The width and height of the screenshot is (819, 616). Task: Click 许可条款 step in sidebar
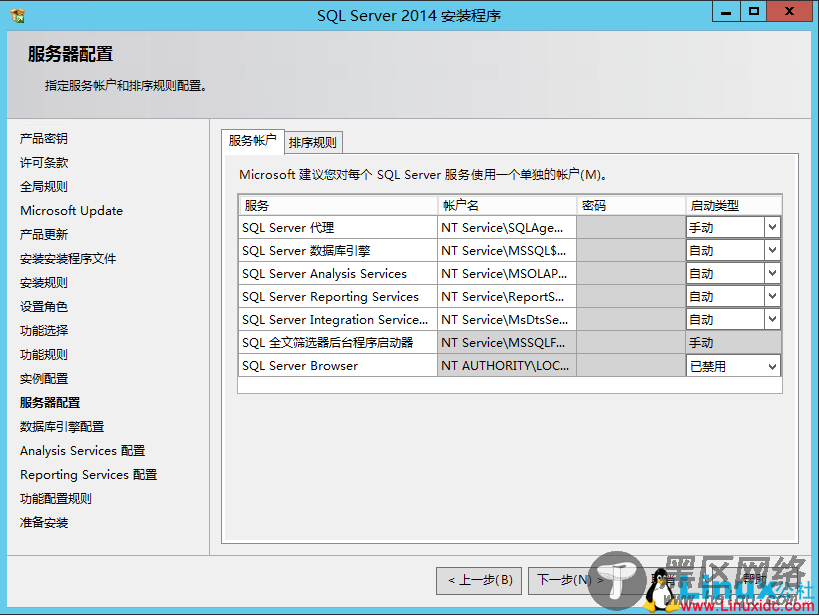pyautogui.click(x=44, y=162)
